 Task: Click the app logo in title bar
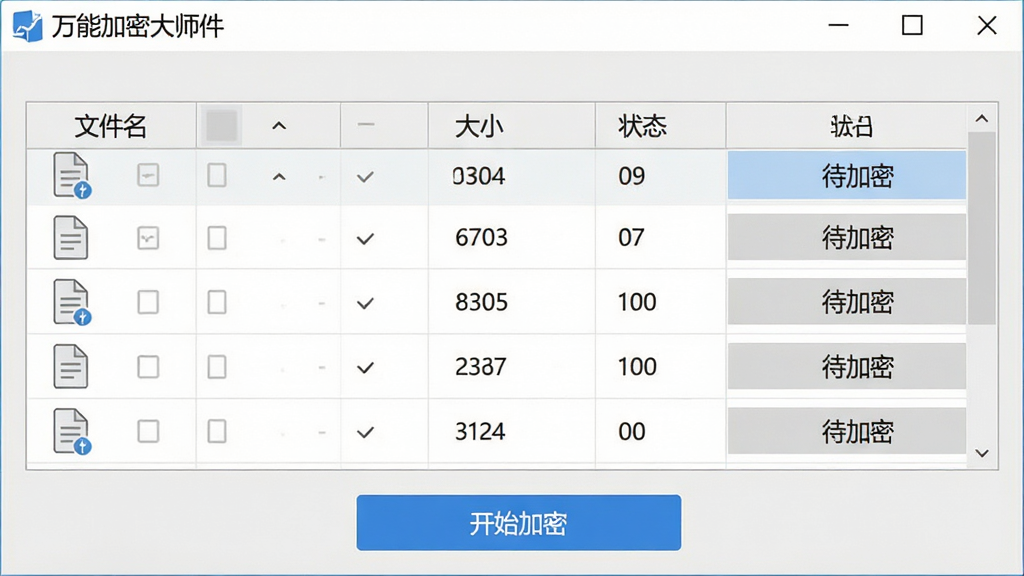pyautogui.click(x=27, y=26)
